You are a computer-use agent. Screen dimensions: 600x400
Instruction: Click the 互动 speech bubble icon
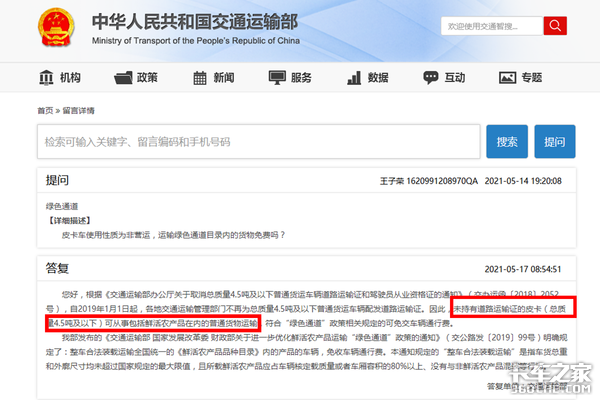[431, 78]
